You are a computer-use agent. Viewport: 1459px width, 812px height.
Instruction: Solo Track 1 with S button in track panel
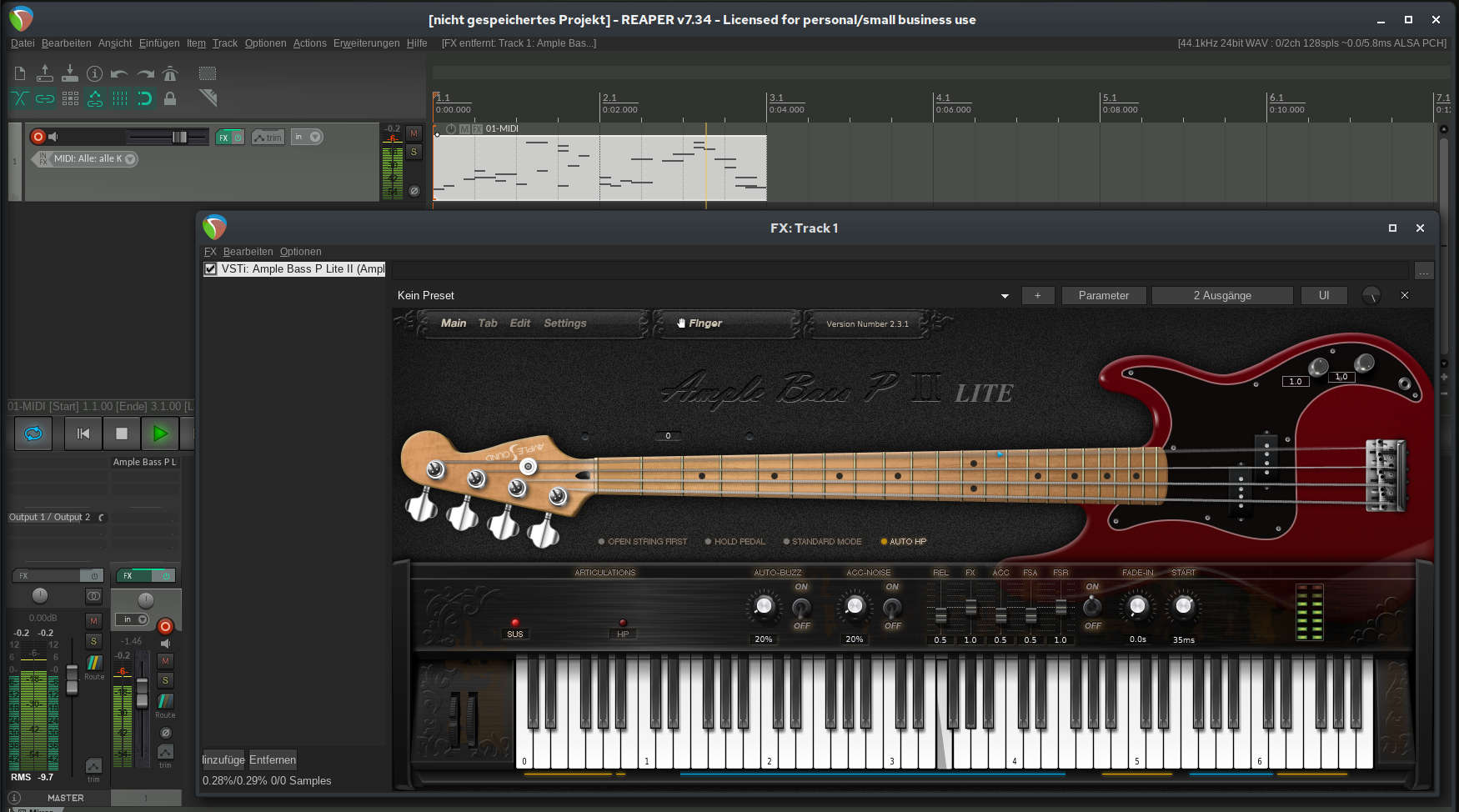pyautogui.click(x=414, y=152)
